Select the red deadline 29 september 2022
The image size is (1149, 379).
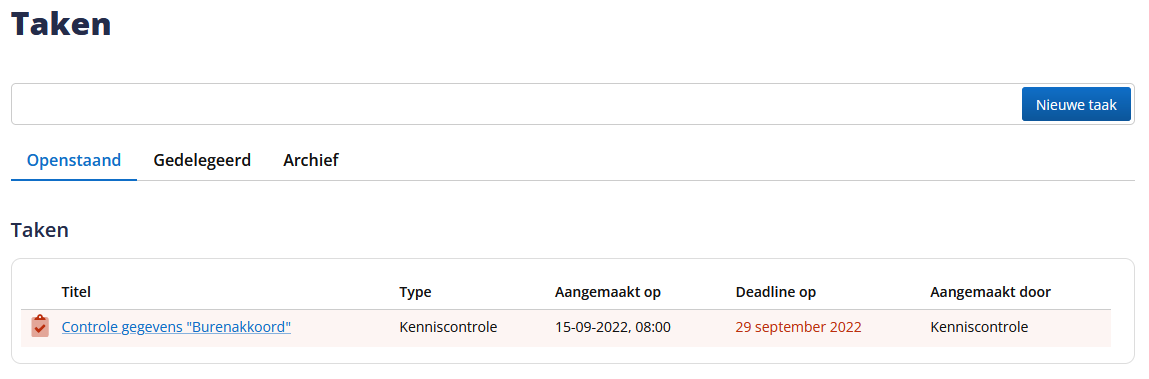(x=799, y=327)
